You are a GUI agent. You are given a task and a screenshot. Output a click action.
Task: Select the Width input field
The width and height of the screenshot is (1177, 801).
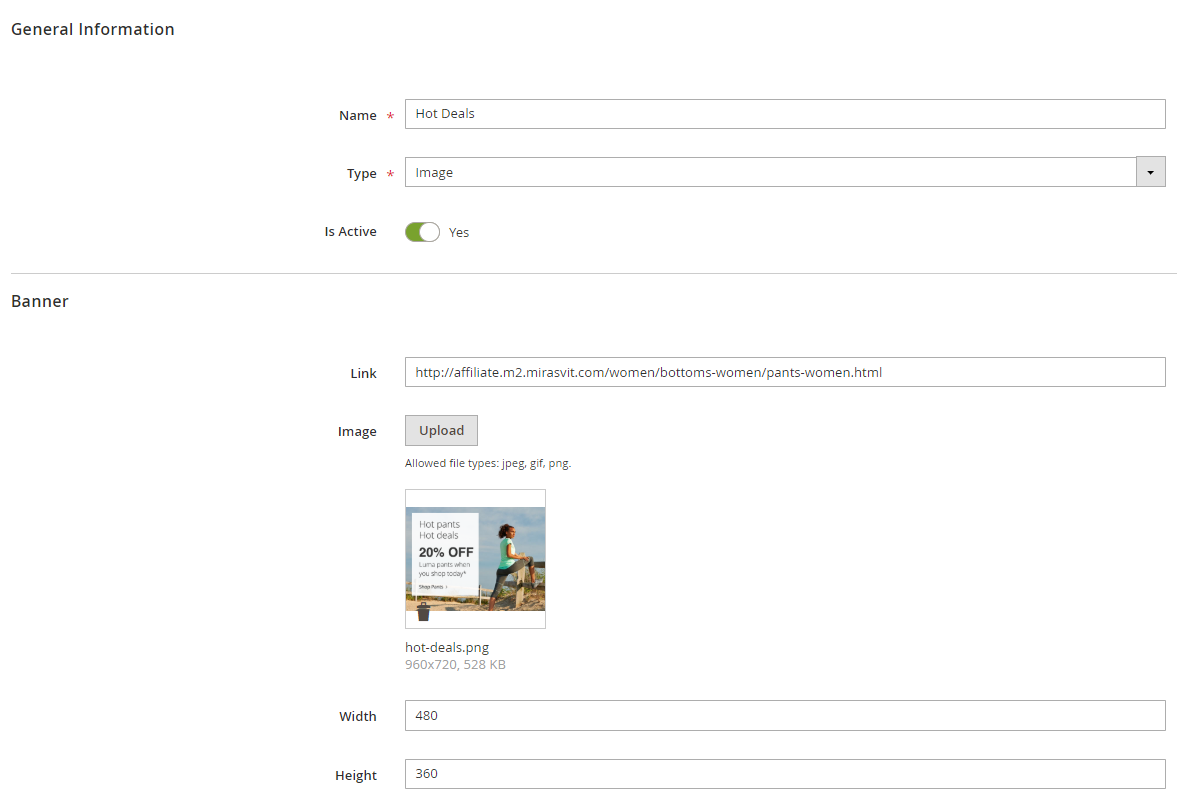pyautogui.click(x=784, y=716)
